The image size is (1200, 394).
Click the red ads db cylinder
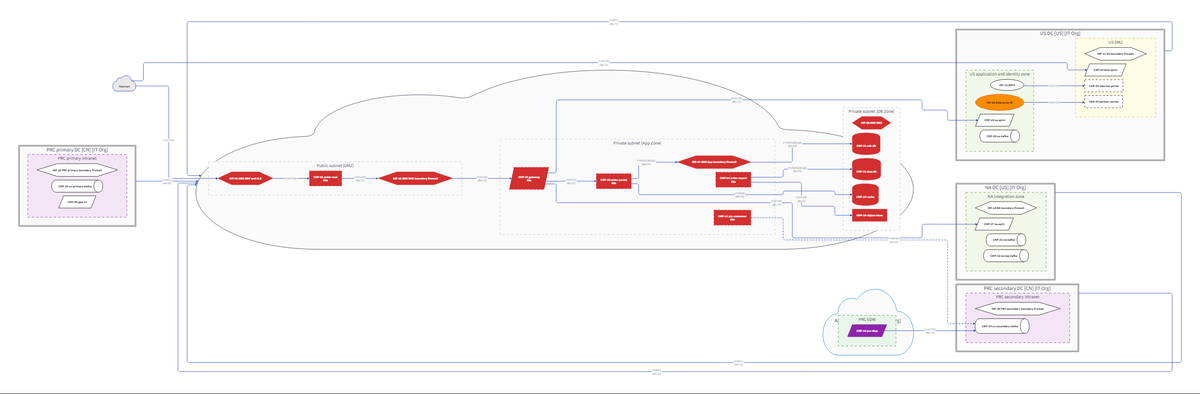(865, 144)
